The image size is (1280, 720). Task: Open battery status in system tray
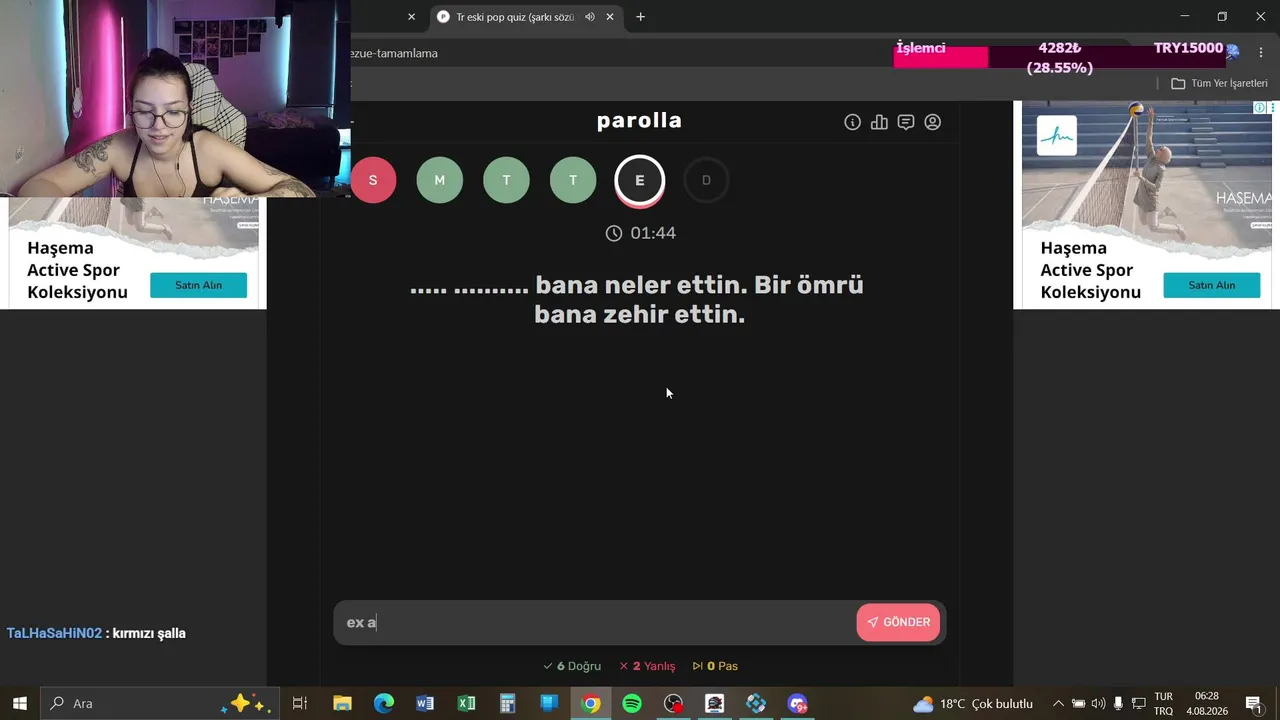[1078, 704]
